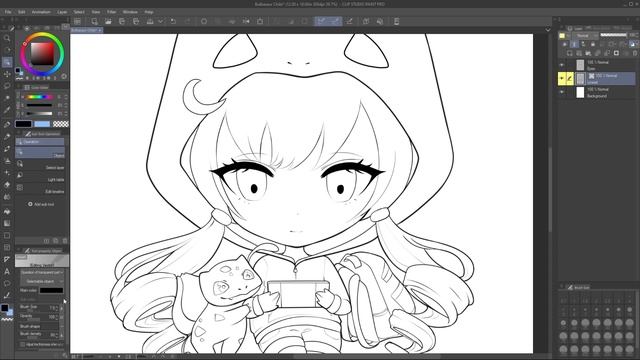Delete sub tool via trash icon
The width and height of the screenshot is (640, 360).
(x=64, y=241)
